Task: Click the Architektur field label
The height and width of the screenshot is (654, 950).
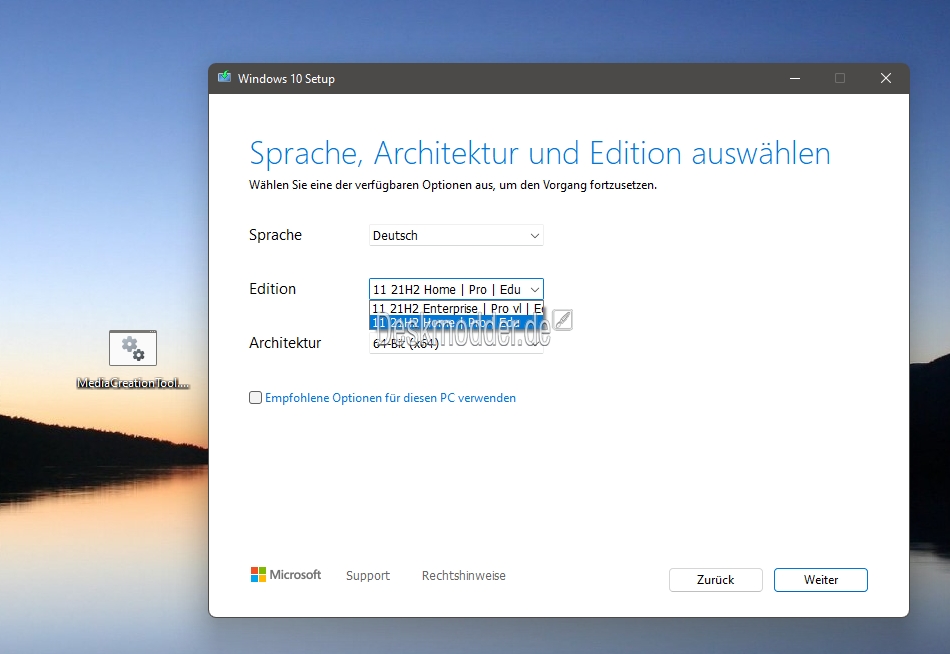Action: point(285,342)
